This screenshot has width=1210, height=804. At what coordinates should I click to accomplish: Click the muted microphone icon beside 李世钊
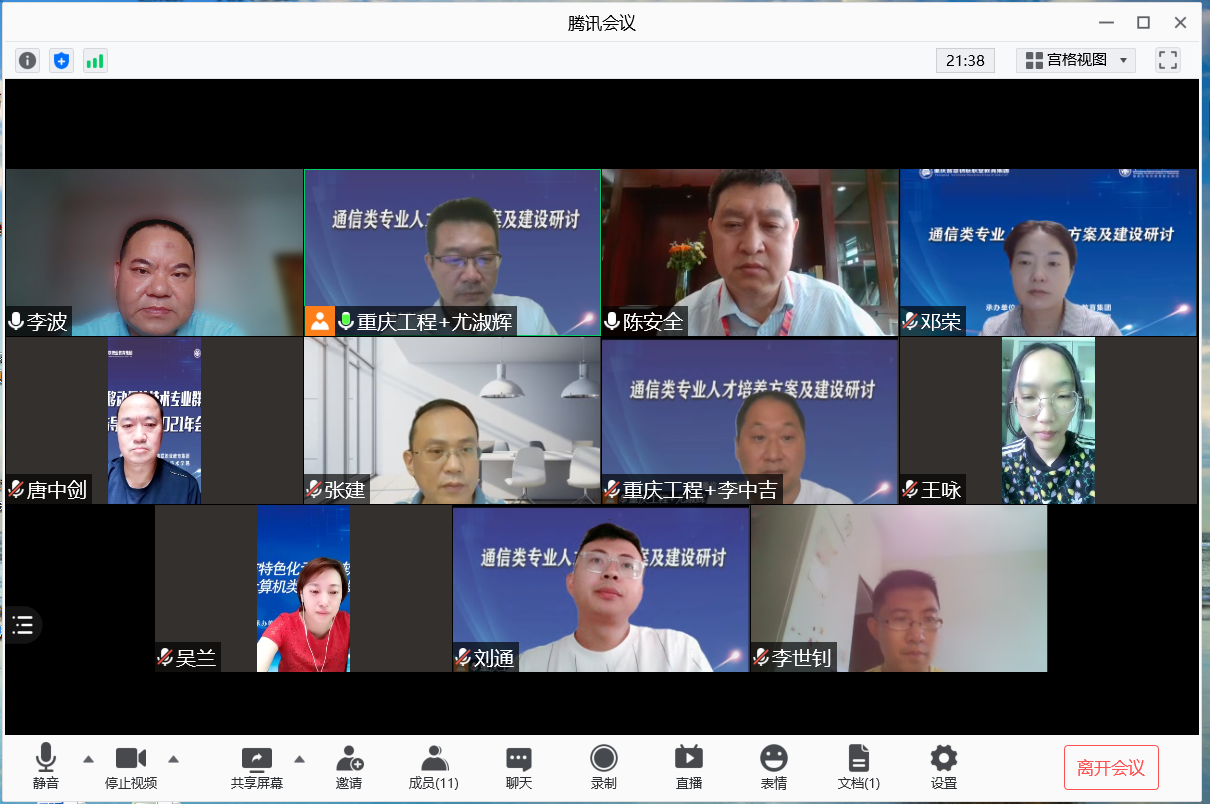761,657
